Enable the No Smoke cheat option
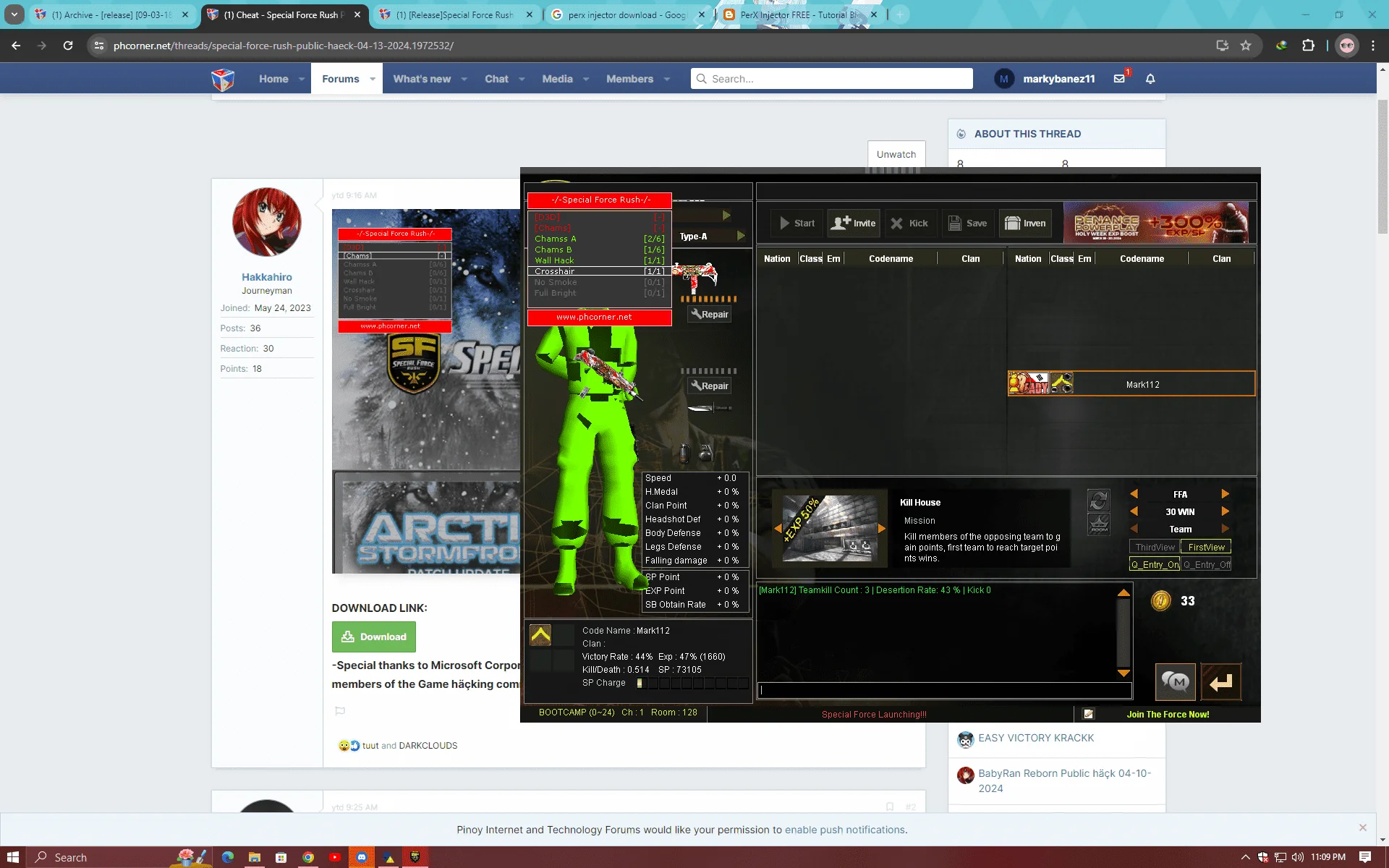 tap(599, 282)
